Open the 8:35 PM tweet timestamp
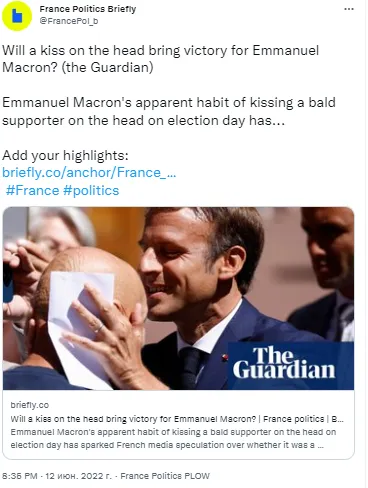368x488 pixels. click(20, 476)
